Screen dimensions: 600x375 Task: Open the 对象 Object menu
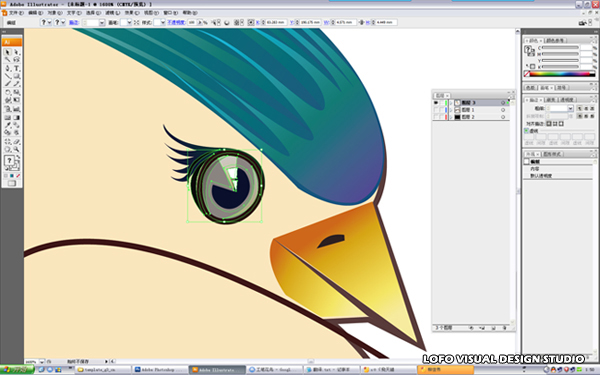pyautogui.click(x=55, y=13)
